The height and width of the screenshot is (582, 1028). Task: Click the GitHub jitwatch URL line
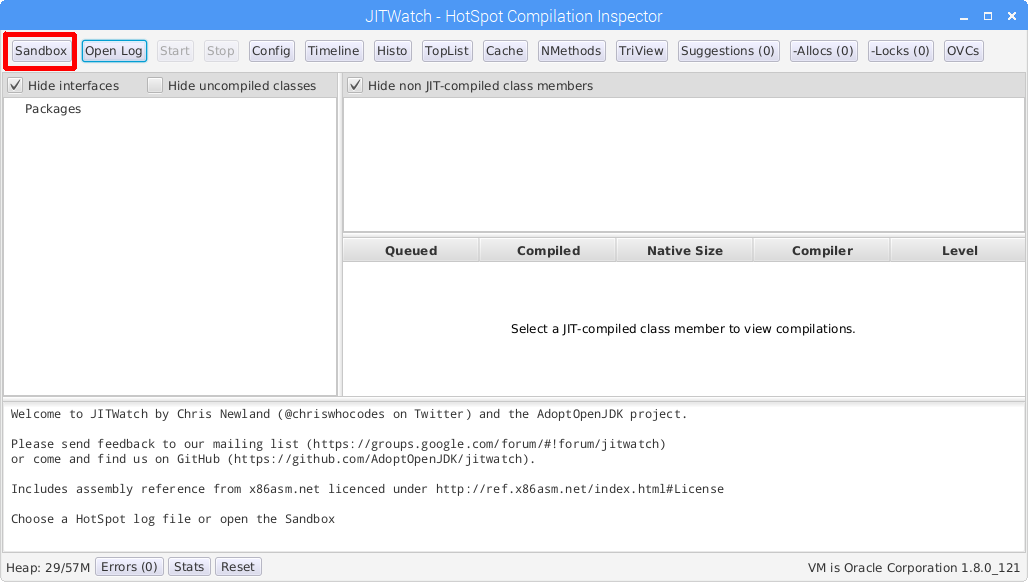[x=273, y=459]
